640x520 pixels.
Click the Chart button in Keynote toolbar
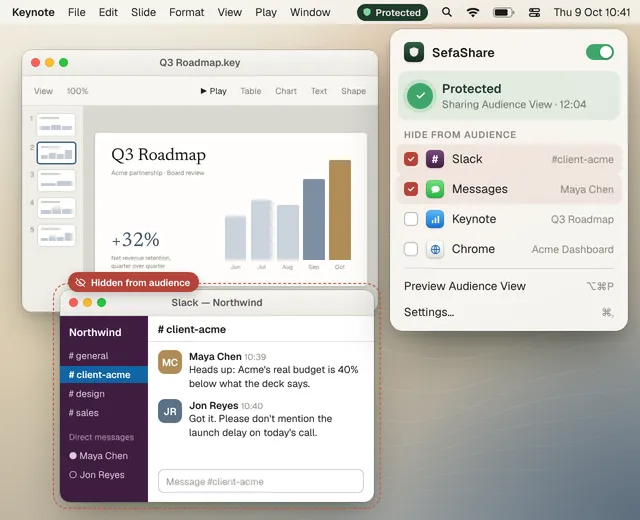point(286,91)
